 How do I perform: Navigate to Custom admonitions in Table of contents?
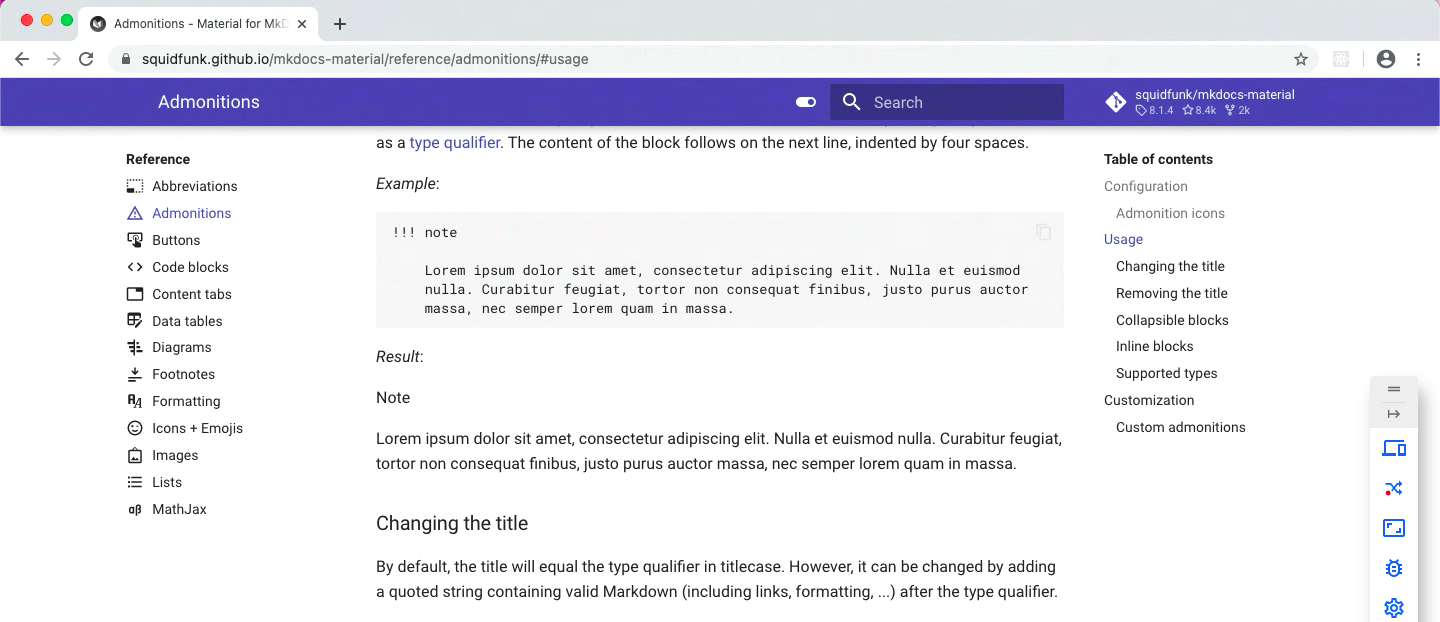coord(1180,427)
